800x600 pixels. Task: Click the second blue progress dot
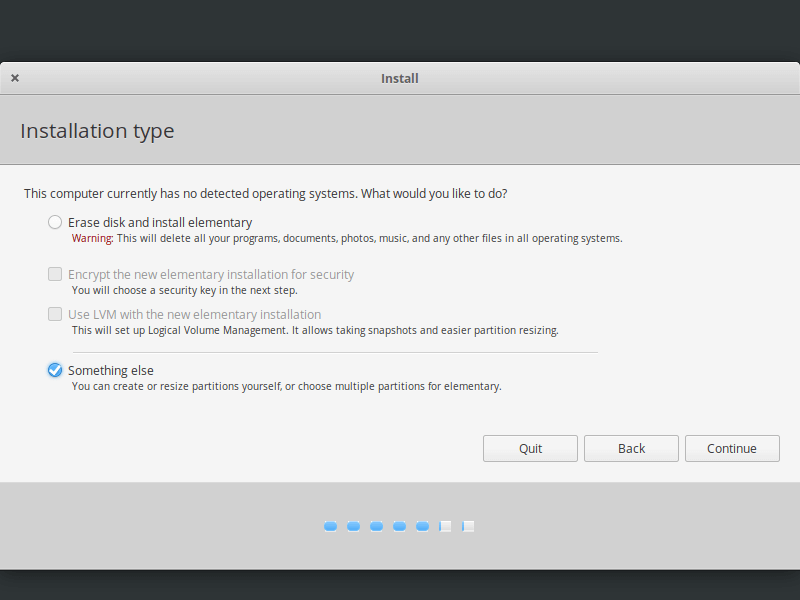coord(353,526)
